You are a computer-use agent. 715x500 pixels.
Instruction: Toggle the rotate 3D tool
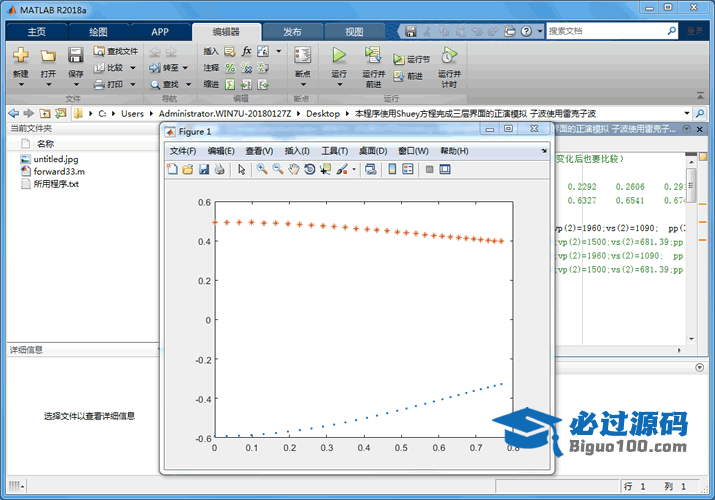(310, 170)
